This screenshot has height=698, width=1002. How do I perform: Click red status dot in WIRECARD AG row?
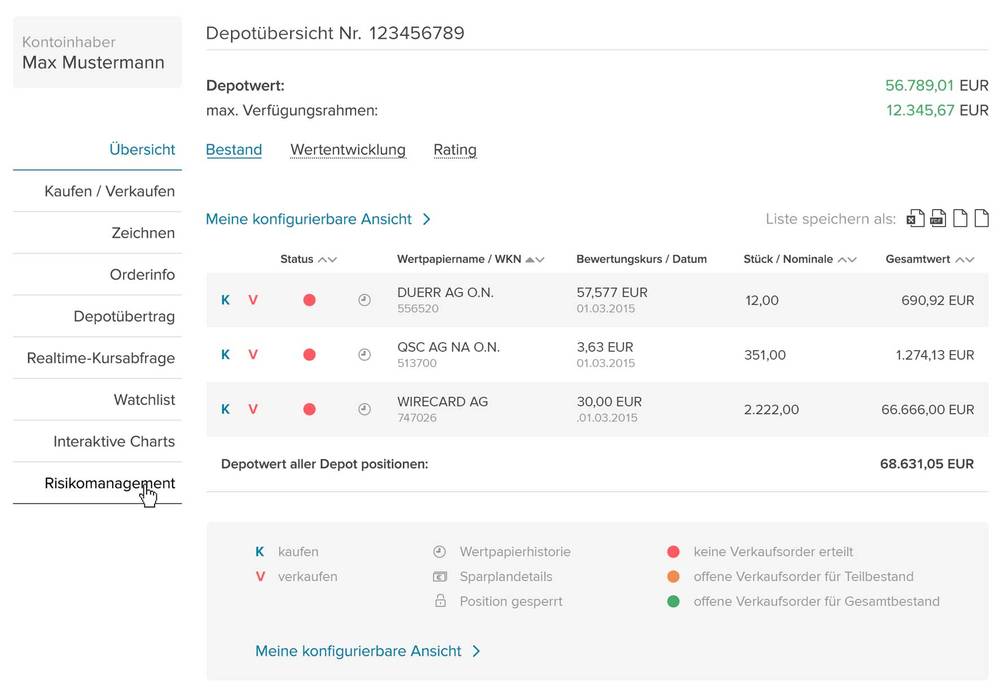(309, 409)
